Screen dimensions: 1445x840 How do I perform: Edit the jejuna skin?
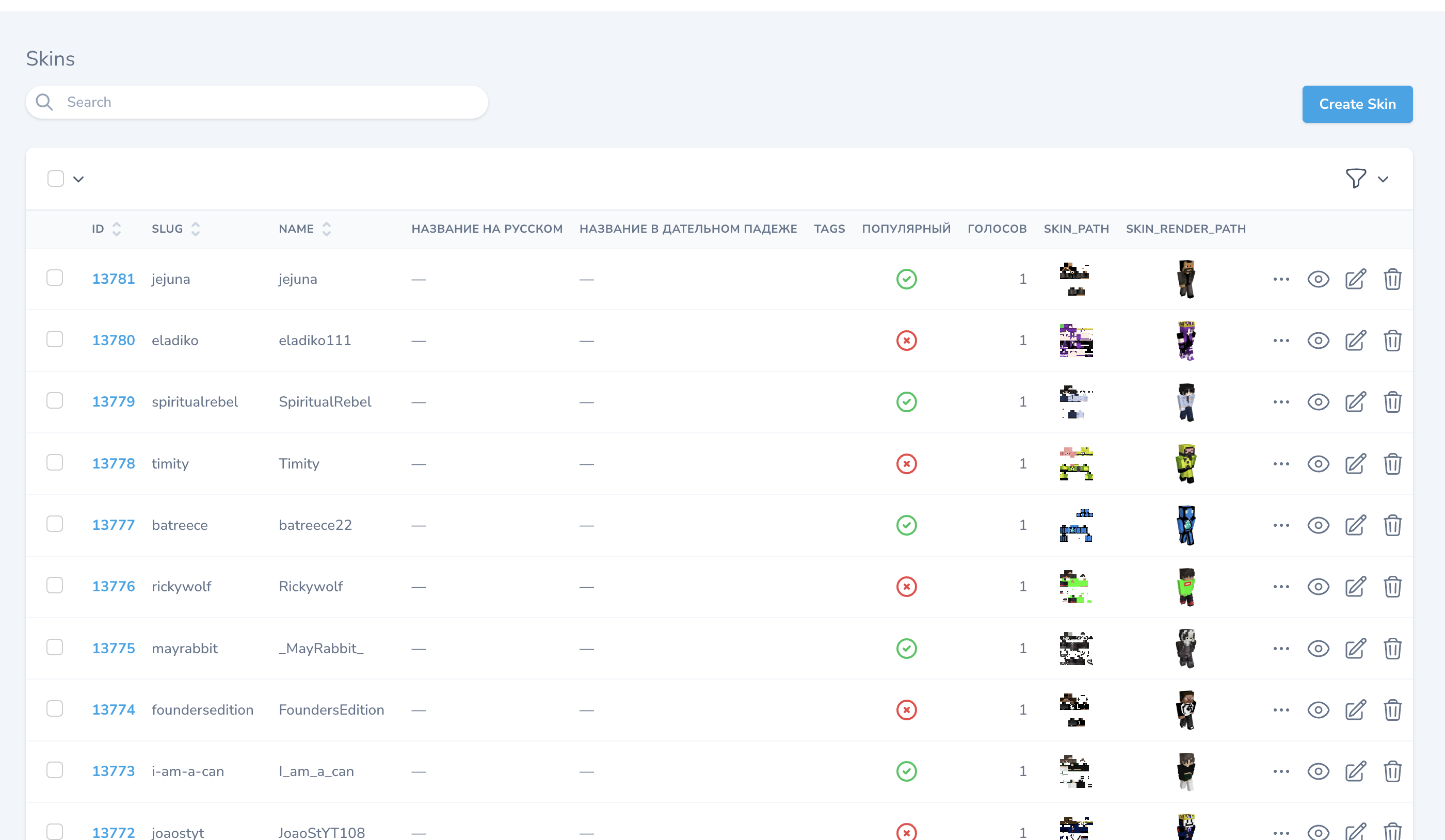tap(1356, 279)
